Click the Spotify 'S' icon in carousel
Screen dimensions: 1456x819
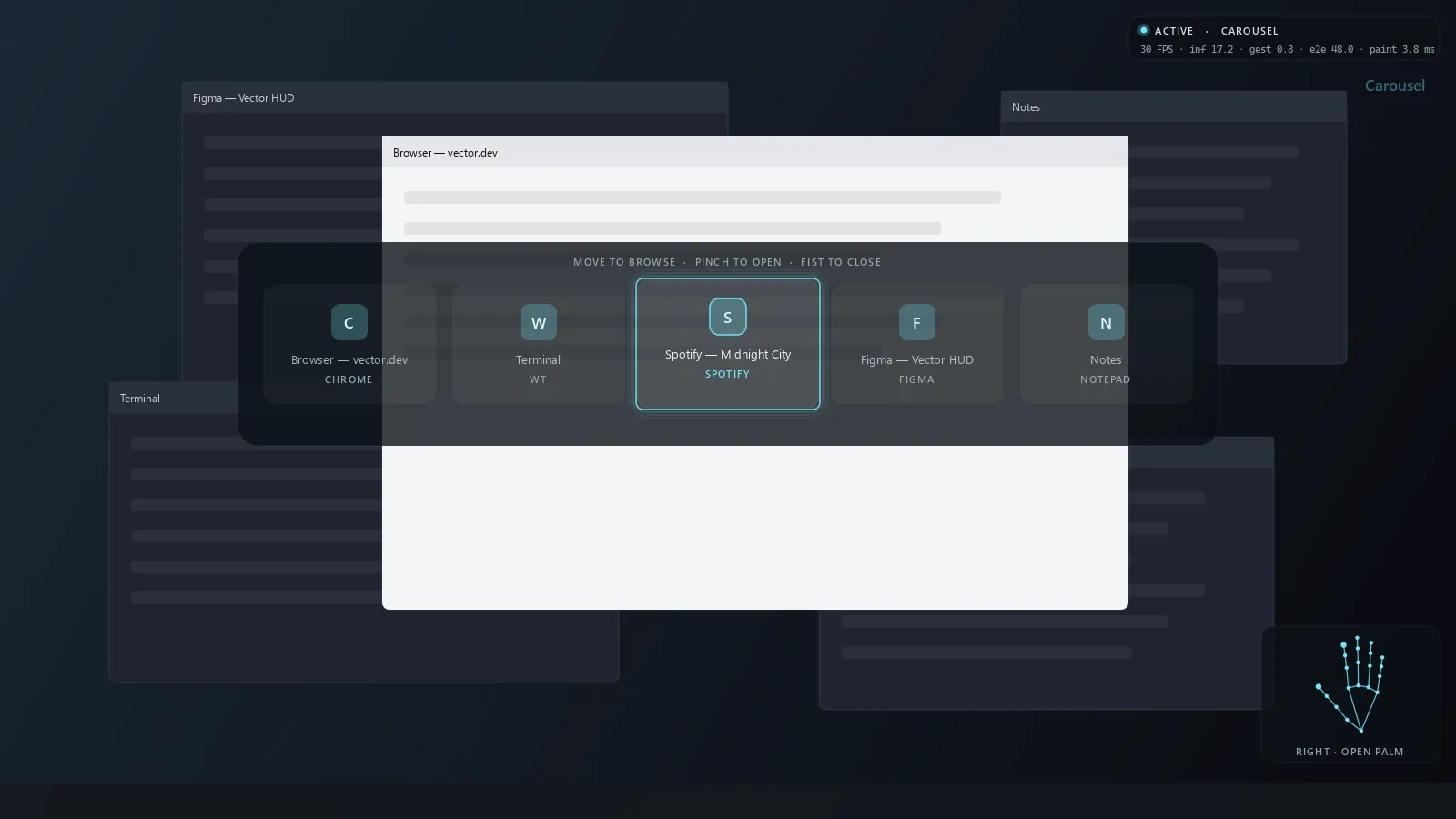pyautogui.click(x=728, y=317)
